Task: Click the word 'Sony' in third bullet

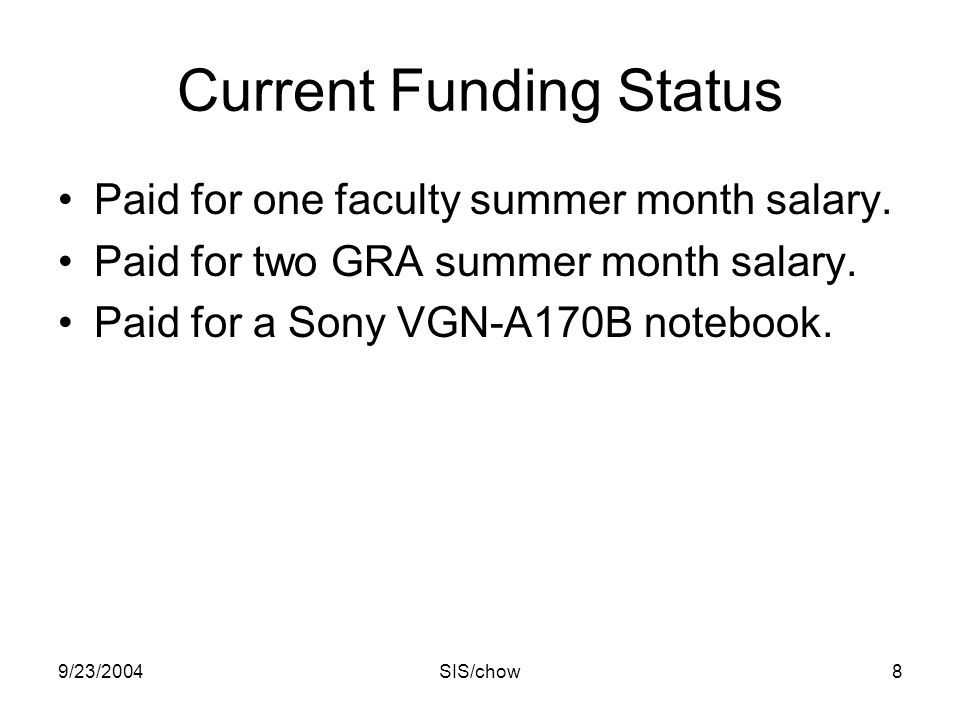Action: [x=336, y=324]
